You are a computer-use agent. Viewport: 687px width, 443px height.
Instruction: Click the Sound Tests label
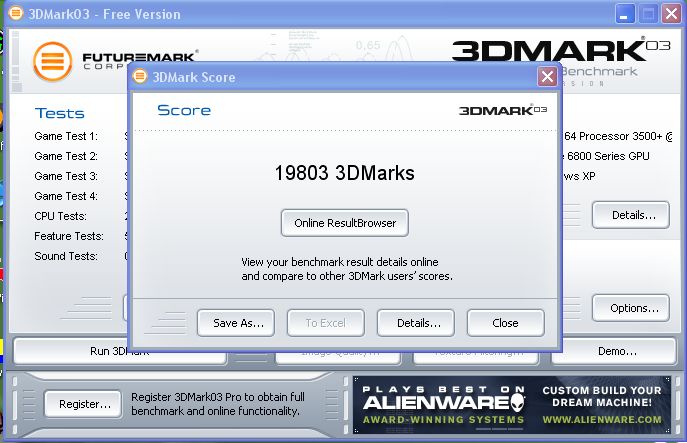click(66, 256)
